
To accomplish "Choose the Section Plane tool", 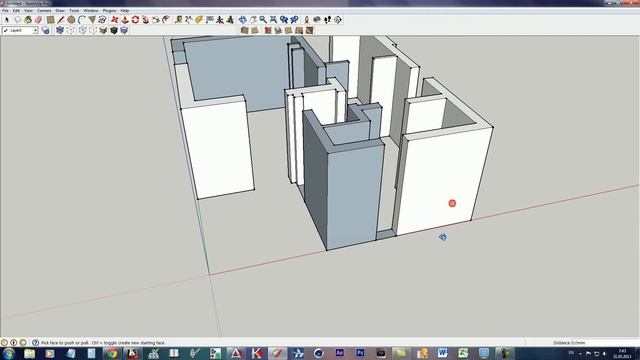I will coord(338,20).
